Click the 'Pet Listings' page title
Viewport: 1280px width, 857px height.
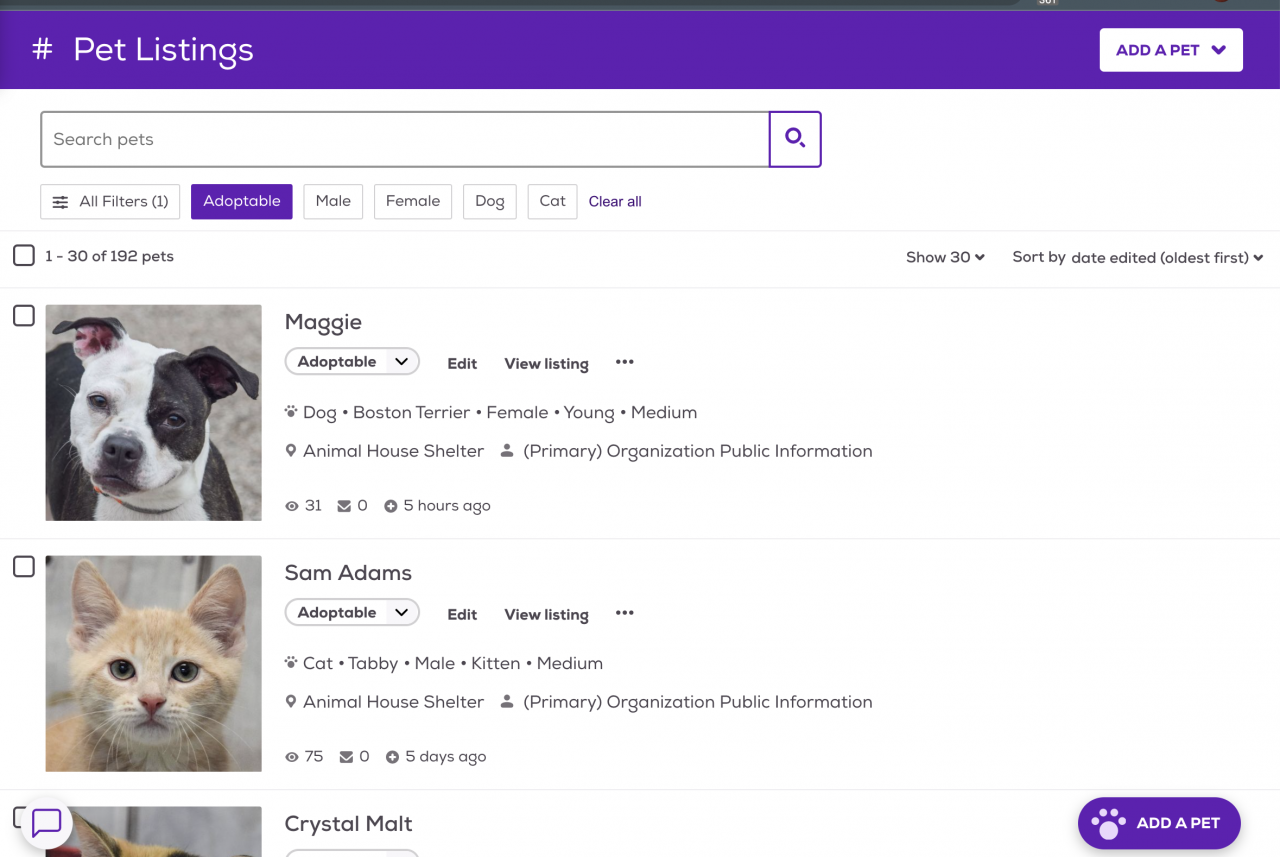point(164,50)
